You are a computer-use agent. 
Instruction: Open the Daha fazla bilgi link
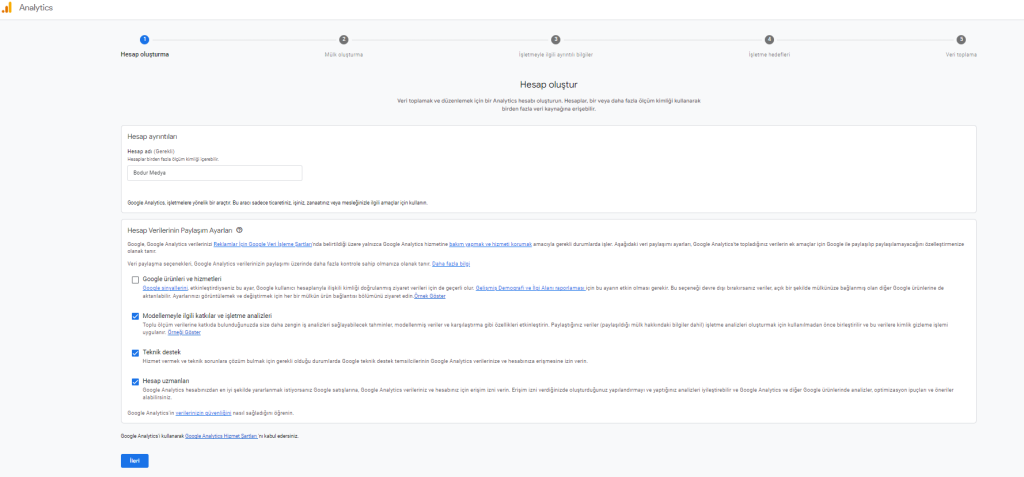(x=451, y=263)
